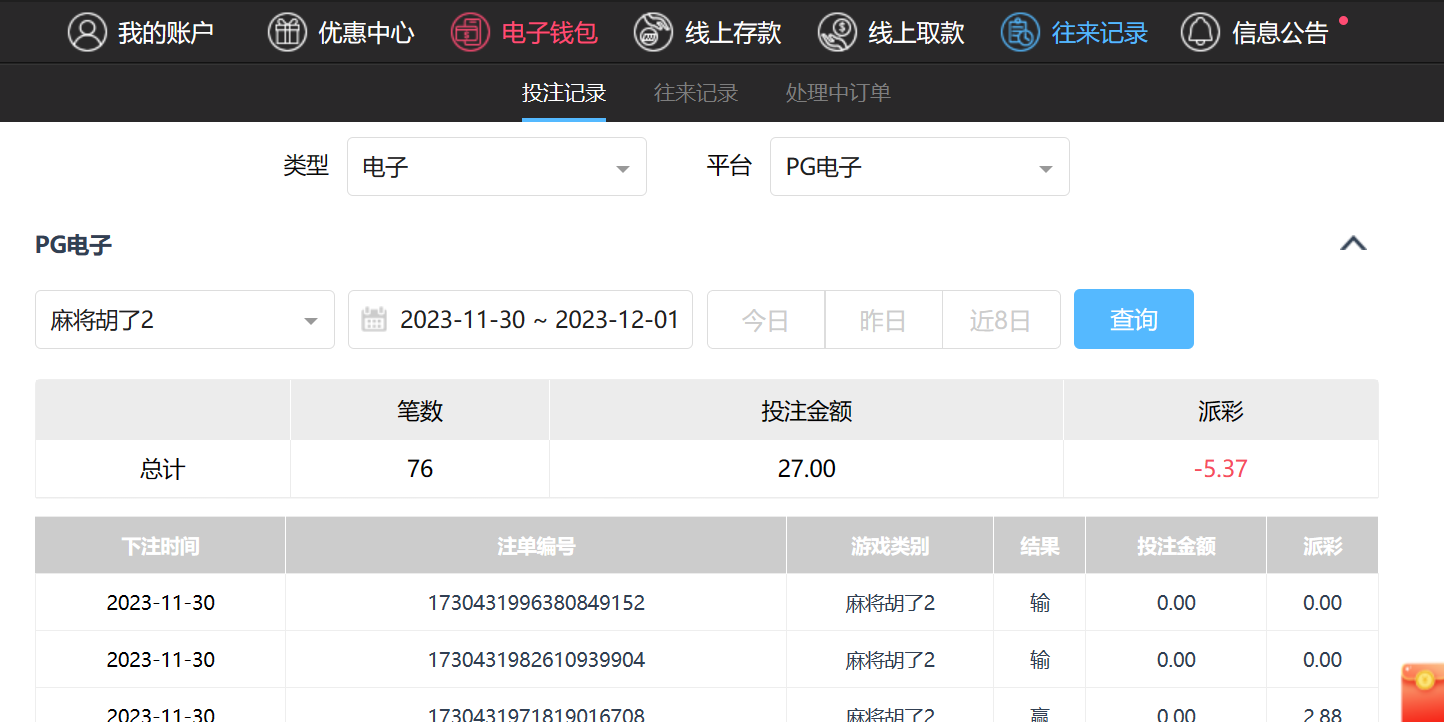Click the calendar icon in date range field
This screenshot has height=722, width=1444.
(x=374, y=320)
